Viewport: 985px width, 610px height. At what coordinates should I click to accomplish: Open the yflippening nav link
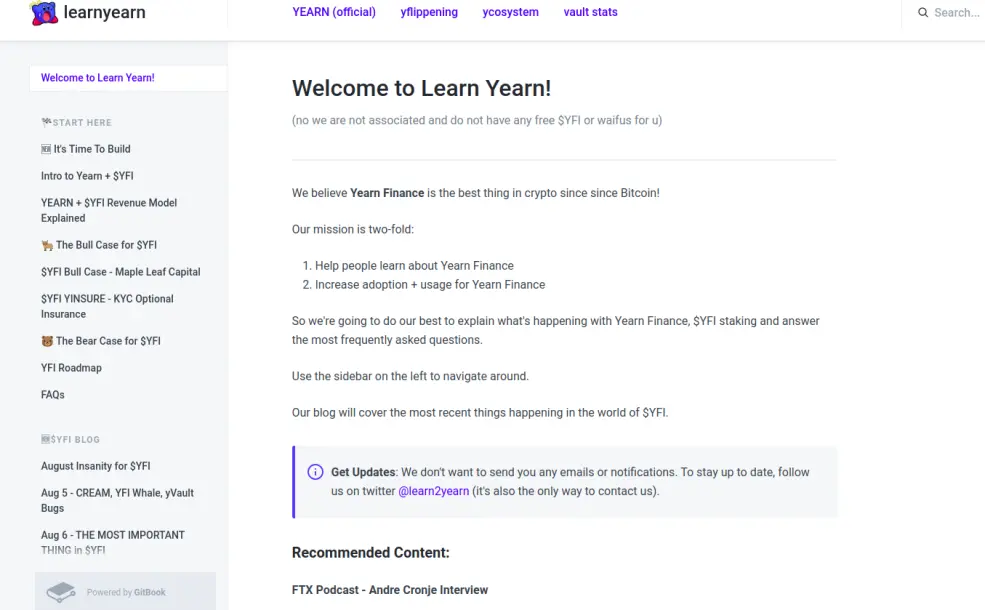click(429, 12)
